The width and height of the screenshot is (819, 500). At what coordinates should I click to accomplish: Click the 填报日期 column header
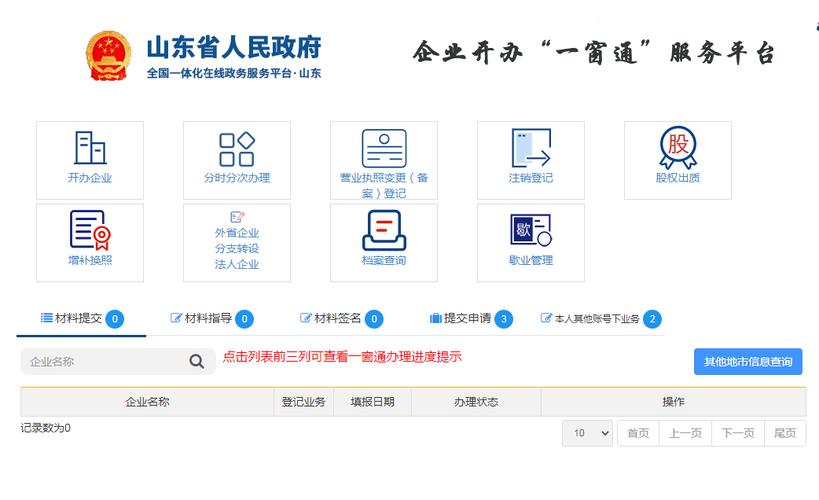[372, 402]
